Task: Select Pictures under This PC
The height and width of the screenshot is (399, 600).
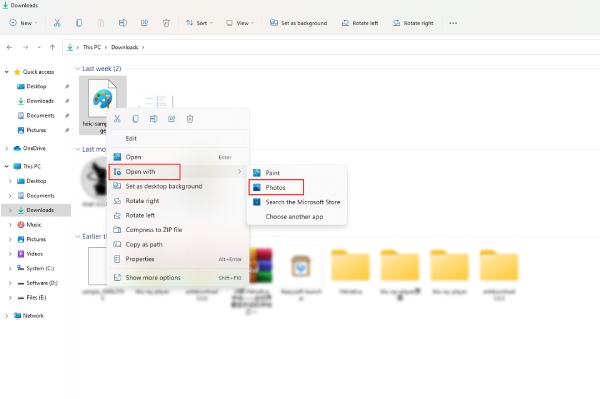Action: pyautogui.click(x=36, y=239)
